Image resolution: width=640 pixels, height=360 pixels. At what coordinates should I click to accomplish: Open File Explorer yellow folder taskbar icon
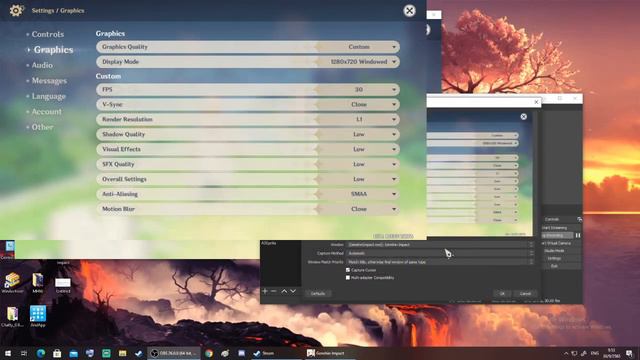pos(122,353)
